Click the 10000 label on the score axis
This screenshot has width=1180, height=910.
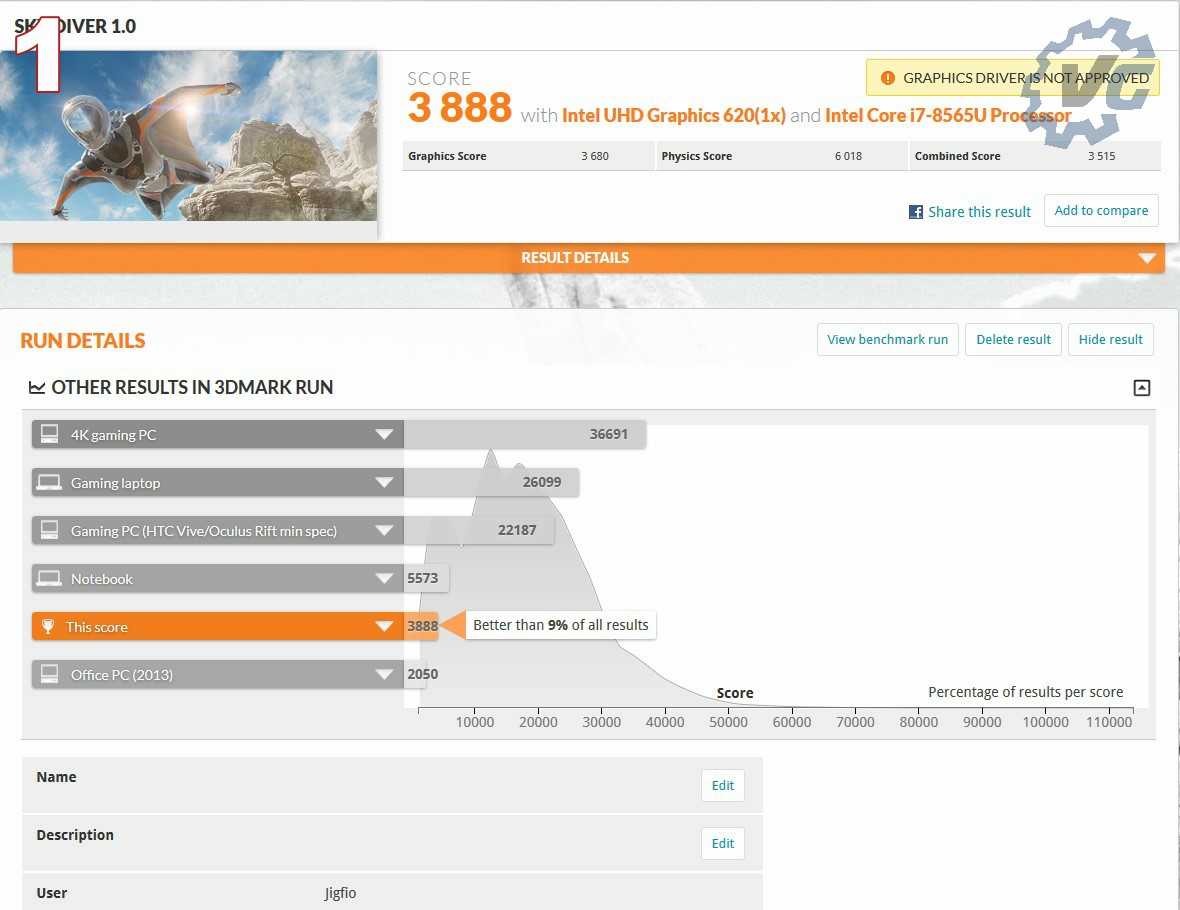click(x=475, y=723)
